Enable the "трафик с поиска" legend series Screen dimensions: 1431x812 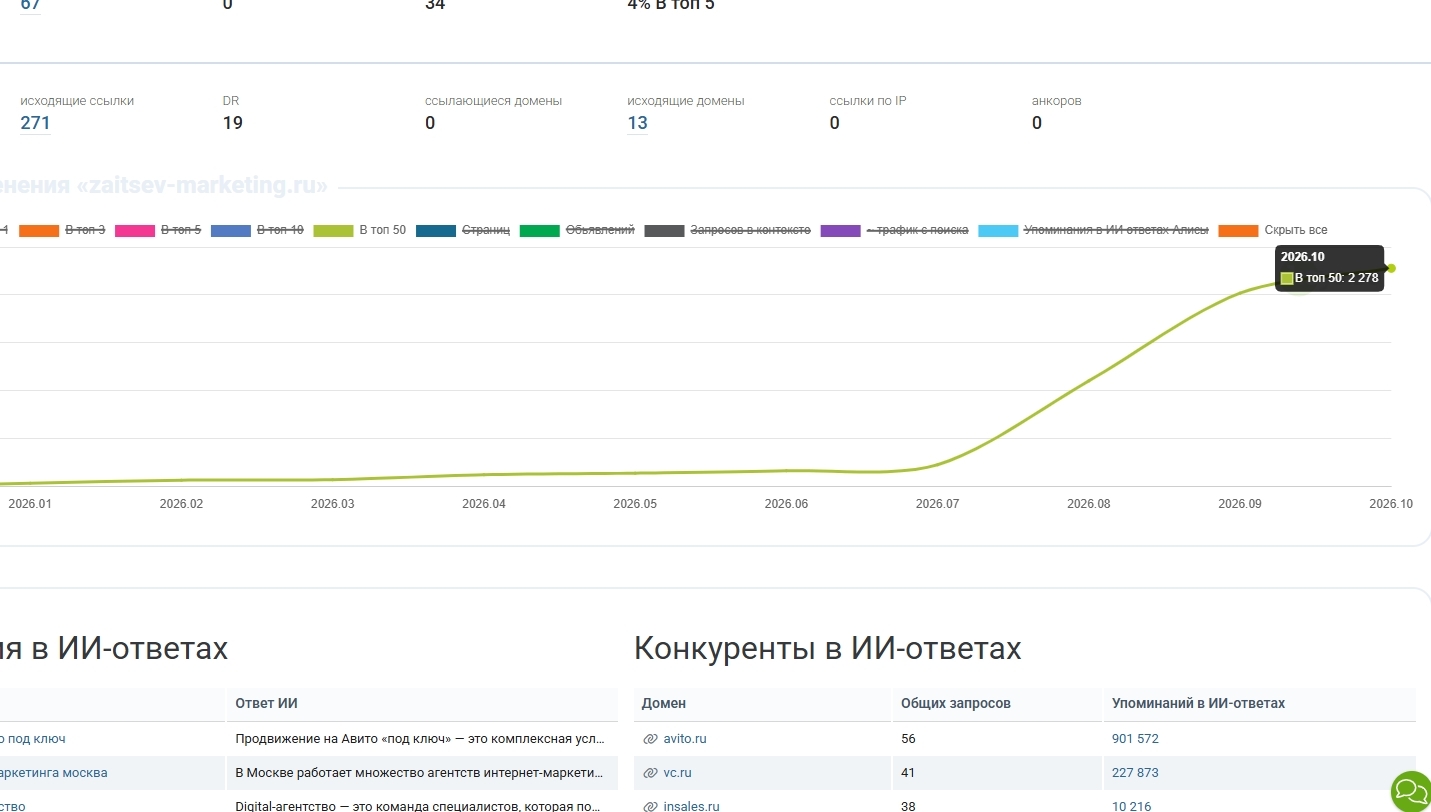coord(895,231)
